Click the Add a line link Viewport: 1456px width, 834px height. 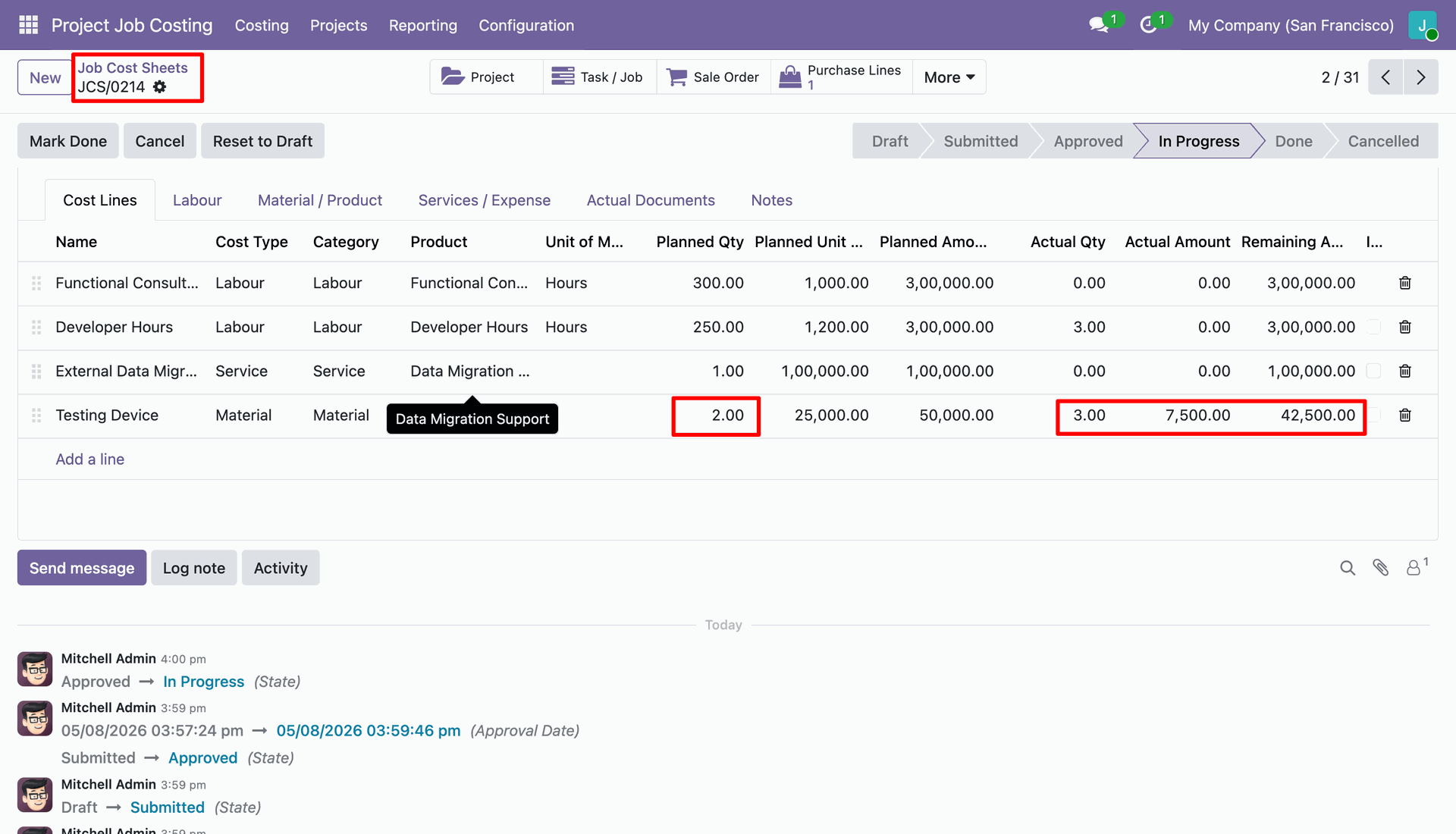[x=89, y=459]
